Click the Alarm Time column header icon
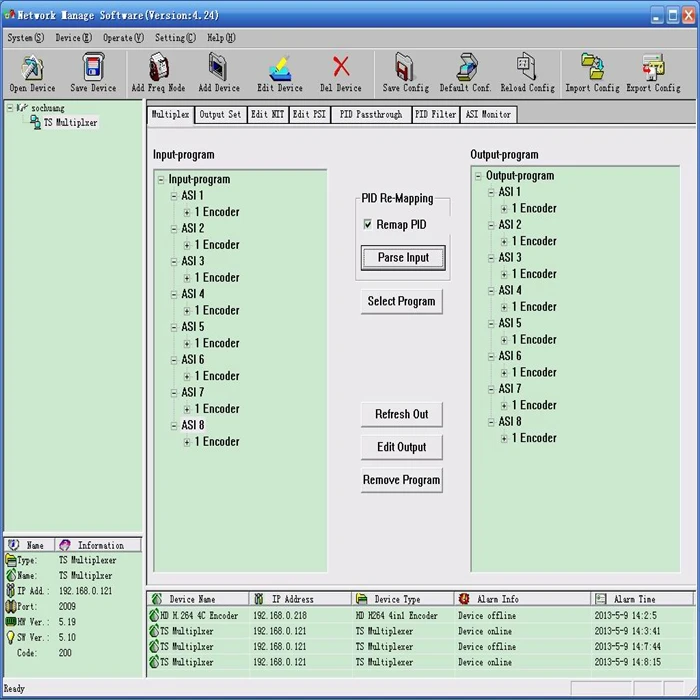The width and height of the screenshot is (700, 700). (601, 599)
